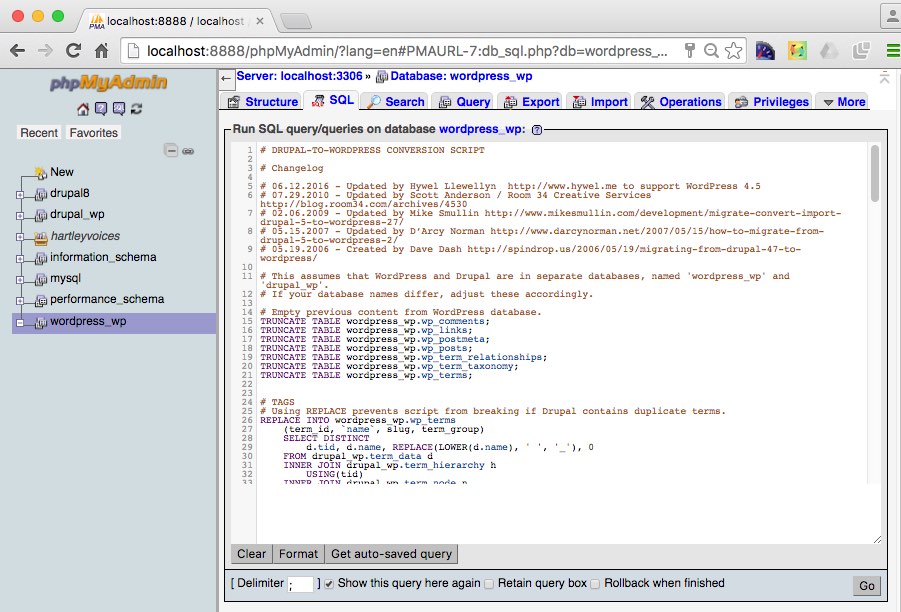Screen dimensions: 901x612
Task: Bookmark this page with the star icon
Action: [x=733, y=51]
